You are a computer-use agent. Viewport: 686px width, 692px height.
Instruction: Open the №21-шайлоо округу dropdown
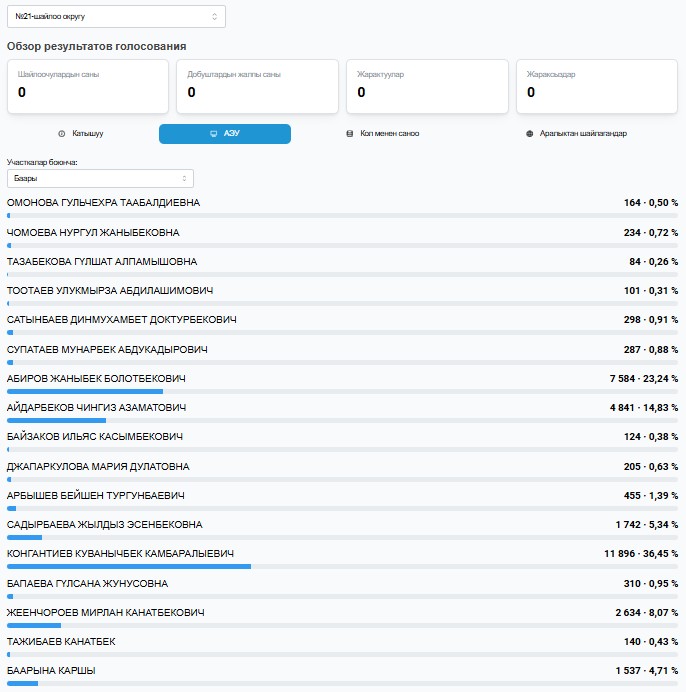click(116, 16)
